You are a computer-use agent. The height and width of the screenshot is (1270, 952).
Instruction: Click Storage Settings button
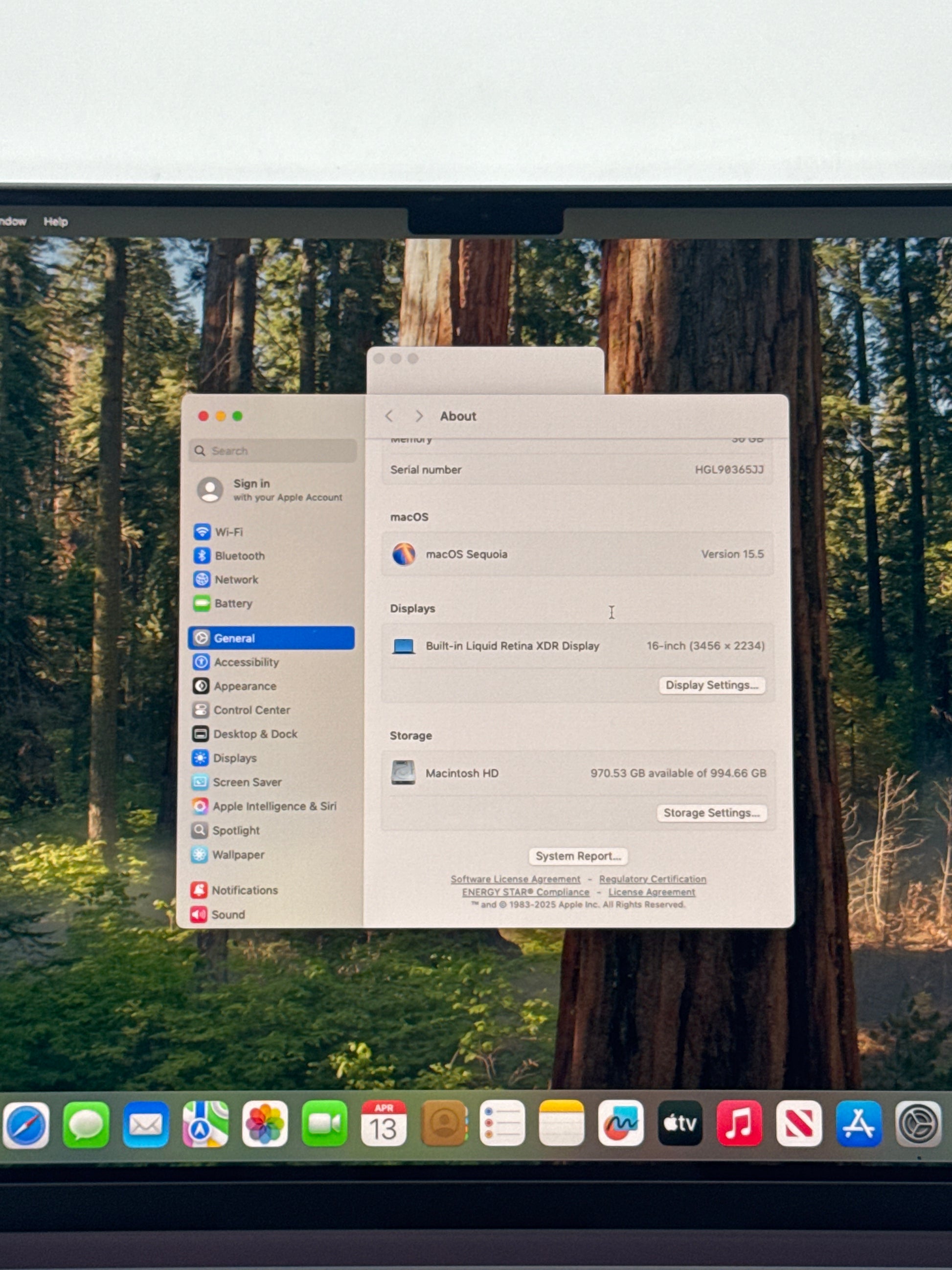711,812
